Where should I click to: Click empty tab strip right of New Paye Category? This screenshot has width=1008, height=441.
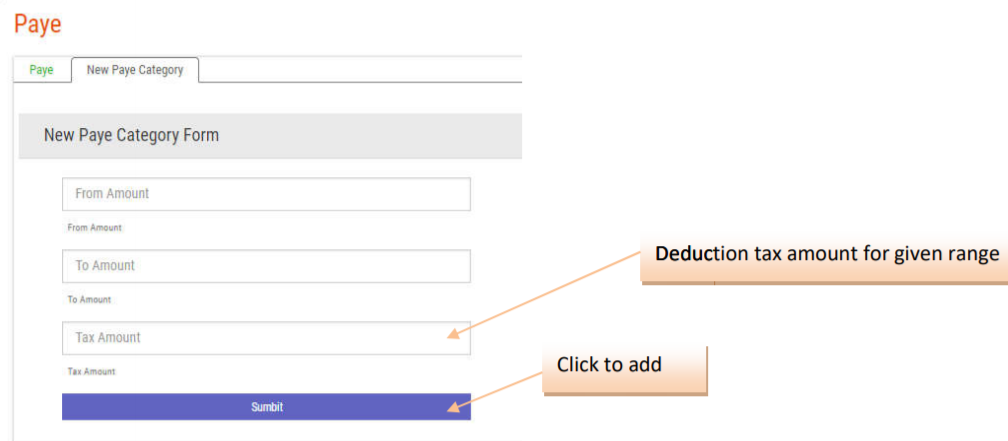tap(360, 70)
